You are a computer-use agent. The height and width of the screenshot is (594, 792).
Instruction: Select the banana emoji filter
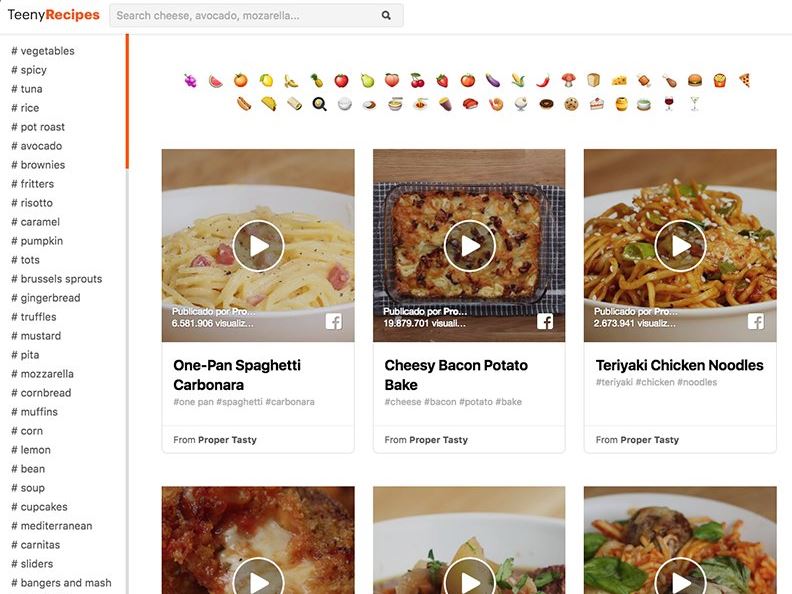click(x=291, y=80)
